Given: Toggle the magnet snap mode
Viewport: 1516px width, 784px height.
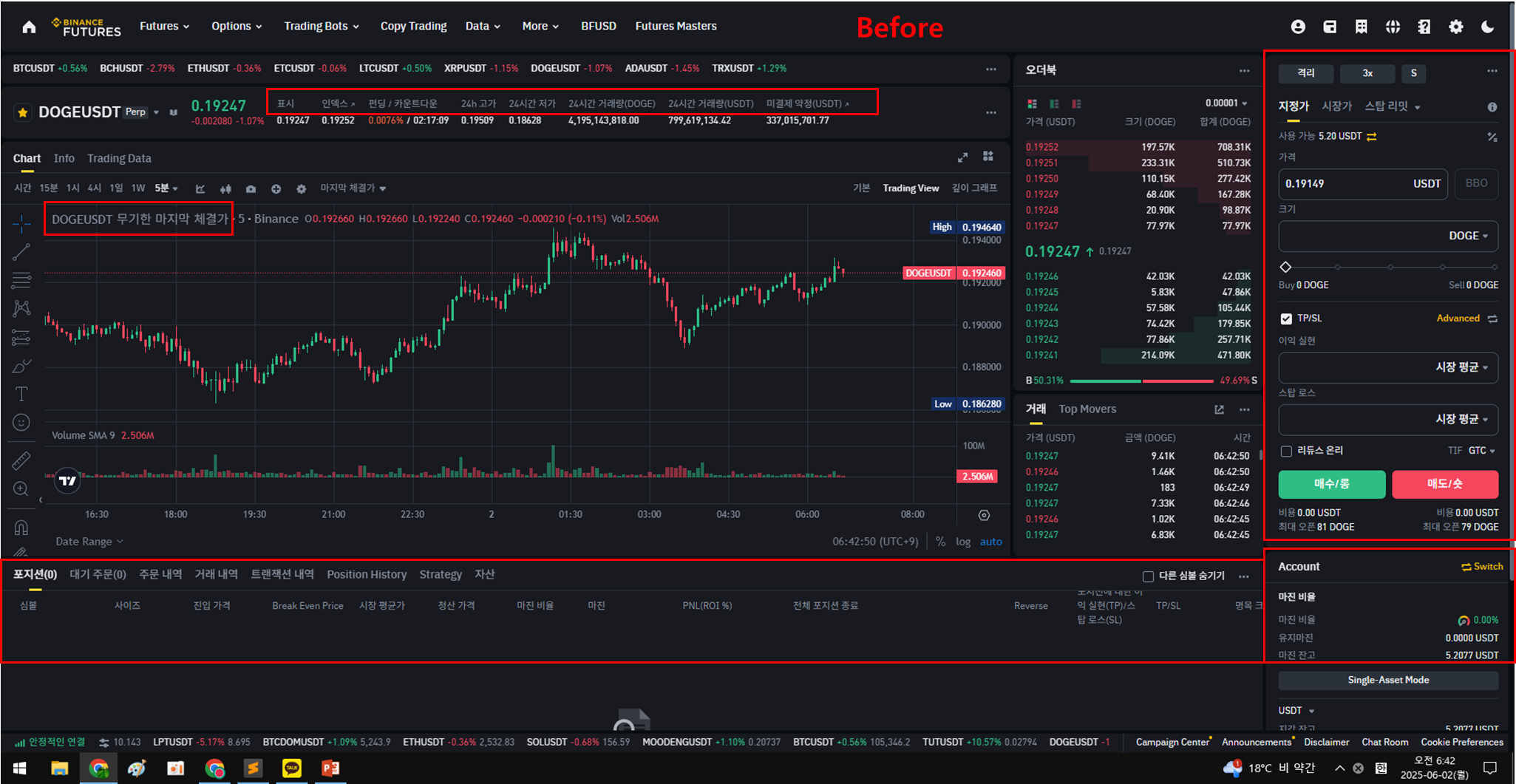Looking at the screenshot, I should coord(21,527).
